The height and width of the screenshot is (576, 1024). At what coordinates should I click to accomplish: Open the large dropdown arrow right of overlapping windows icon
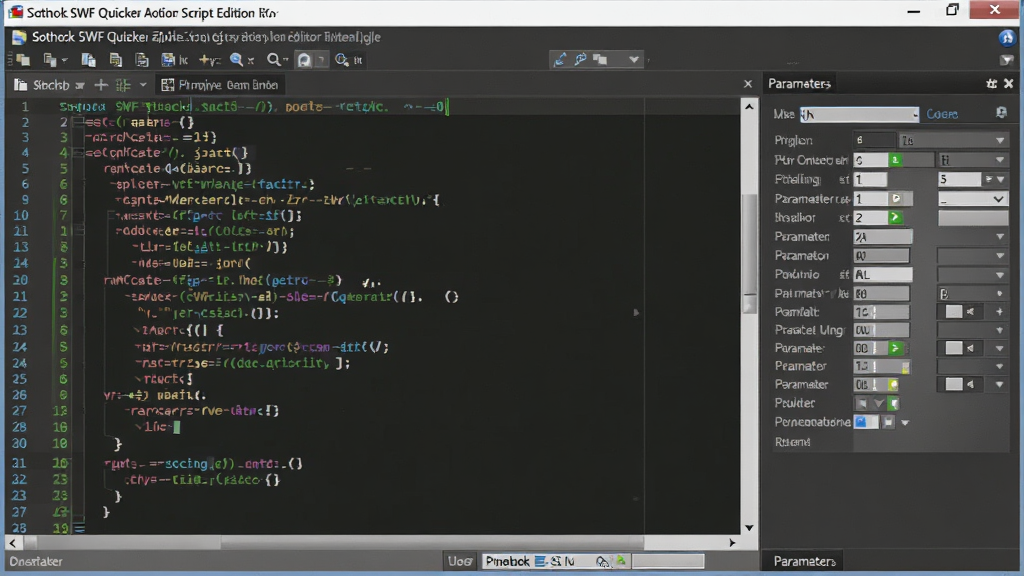click(633, 59)
